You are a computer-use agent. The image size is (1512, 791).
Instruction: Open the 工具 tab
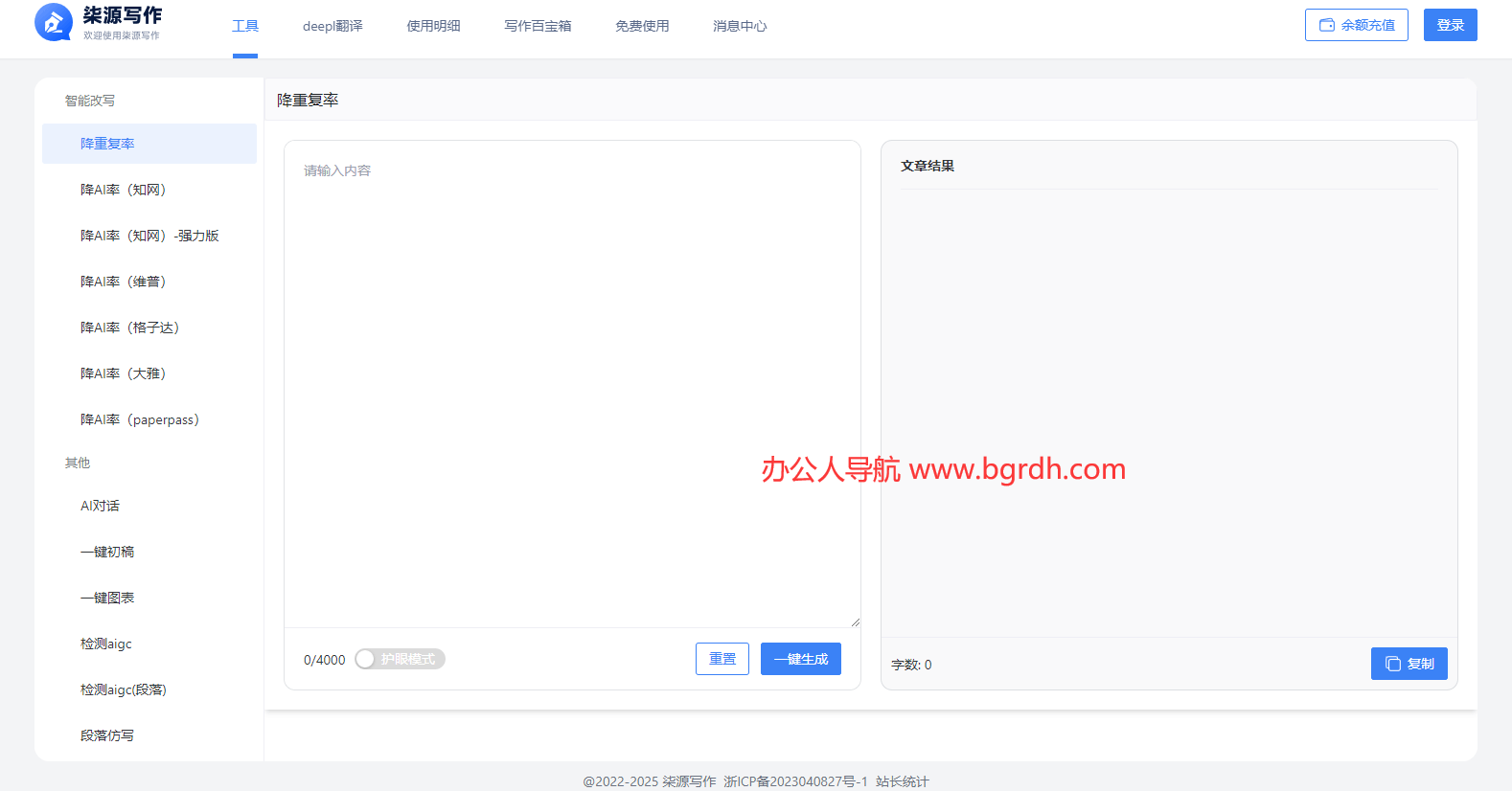tap(245, 26)
